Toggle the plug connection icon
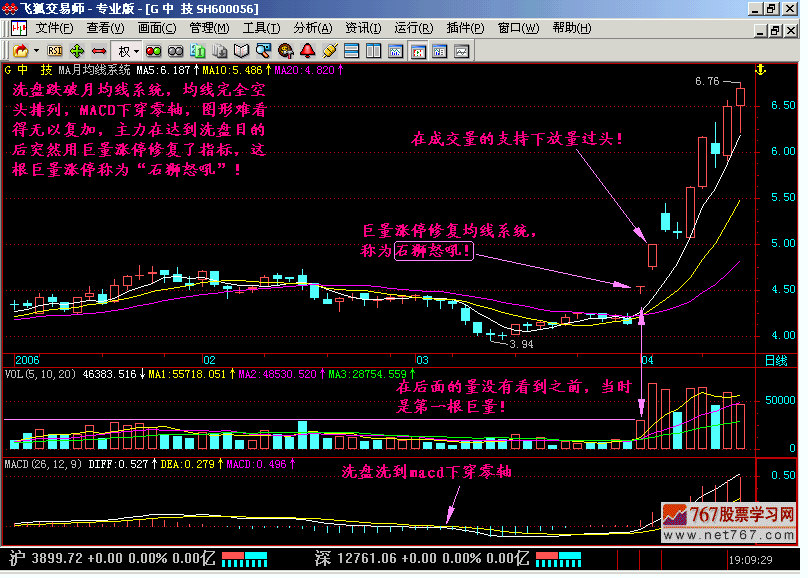Screen dimensions: 808x578 [329, 50]
